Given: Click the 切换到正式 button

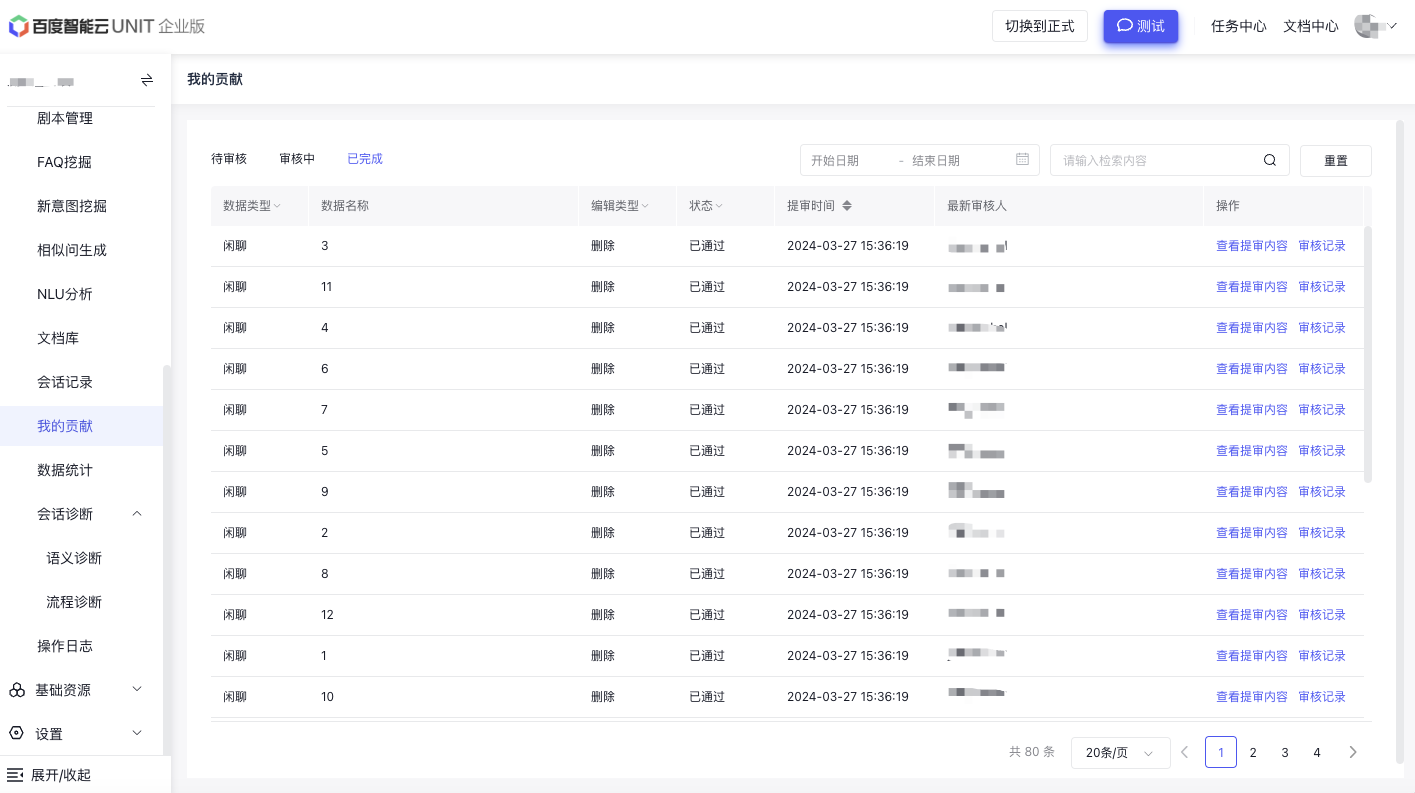Looking at the screenshot, I should tap(1040, 26).
